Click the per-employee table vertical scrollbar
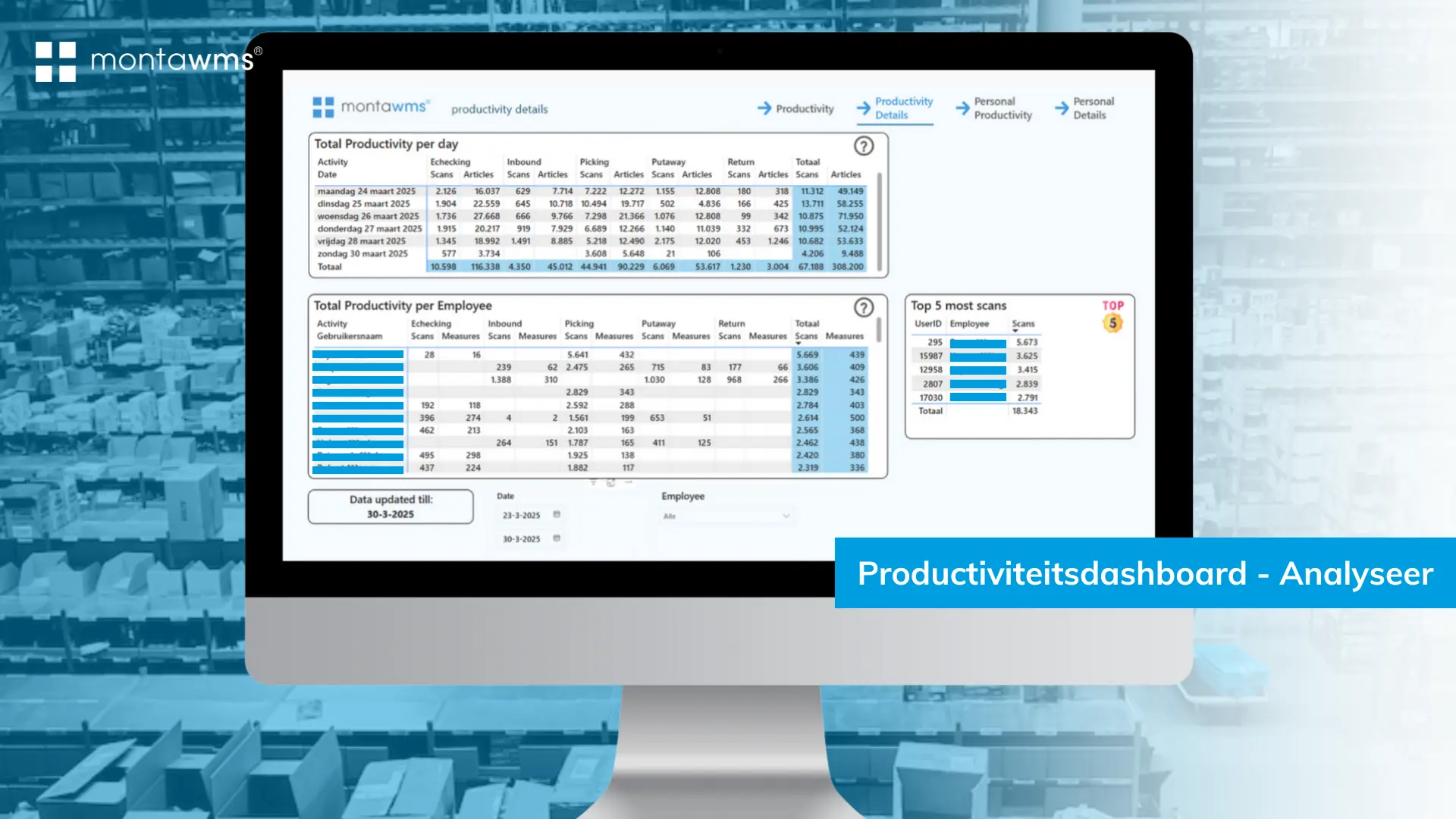This screenshot has width=1456, height=819. [x=880, y=331]
